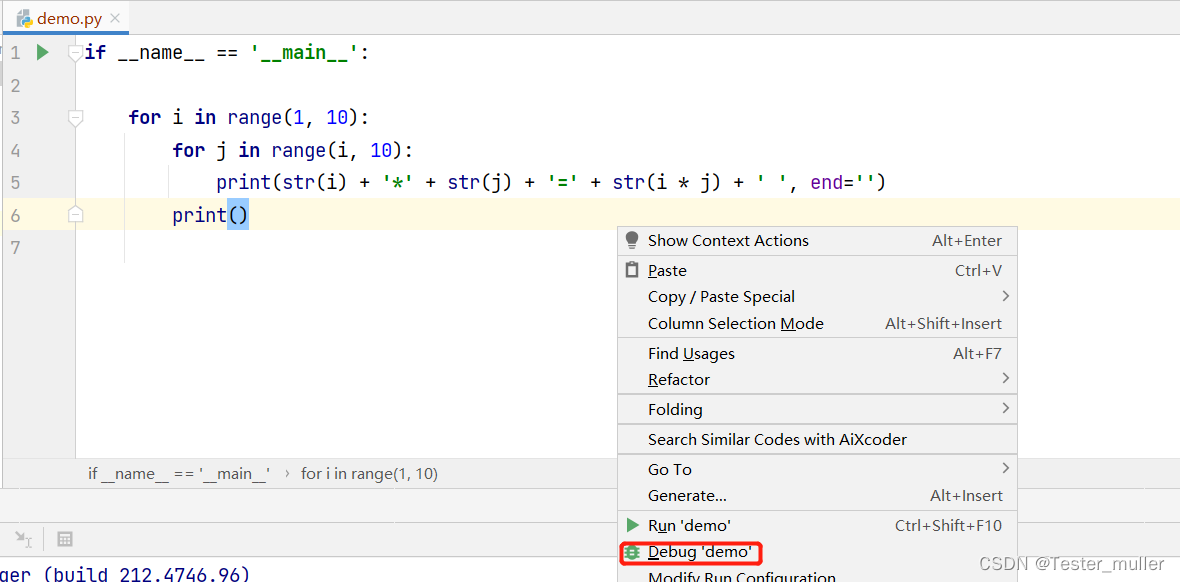Select Run 'demo' in the context menu
Screen dimensions: 1180x582
(x=817, y=526)
